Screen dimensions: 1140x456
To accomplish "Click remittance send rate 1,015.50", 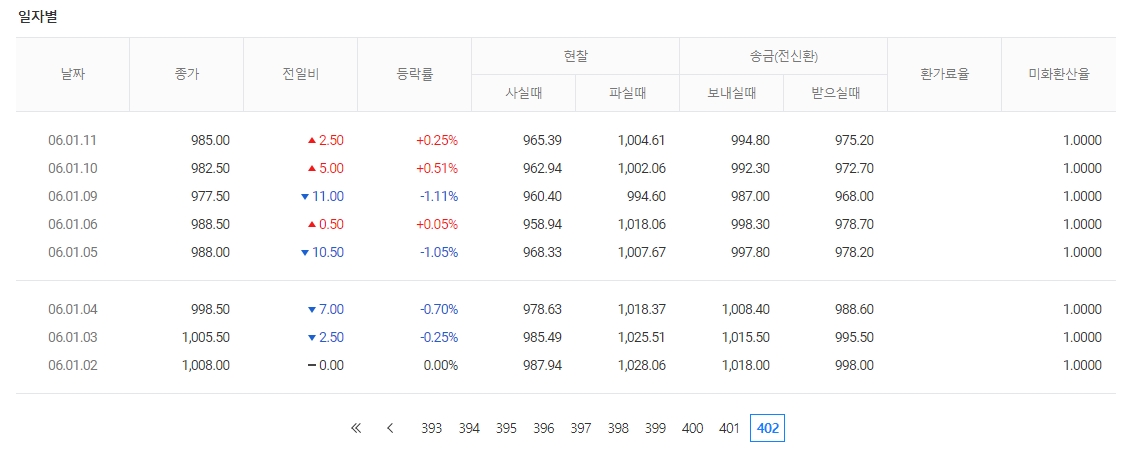I will [x=745, y=337].
